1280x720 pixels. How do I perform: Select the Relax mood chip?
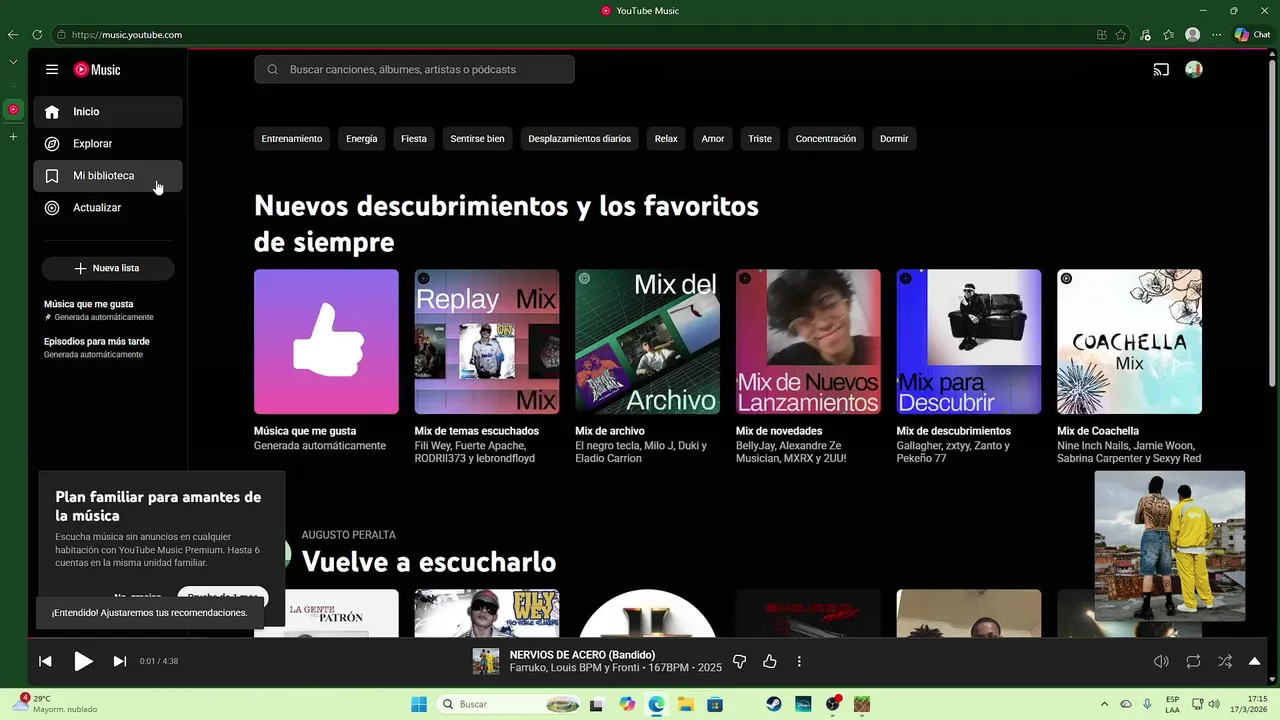point(666,139)
